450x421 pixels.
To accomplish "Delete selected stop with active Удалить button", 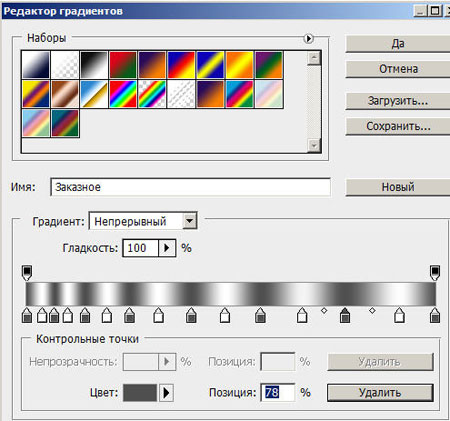I will (380, 393).
